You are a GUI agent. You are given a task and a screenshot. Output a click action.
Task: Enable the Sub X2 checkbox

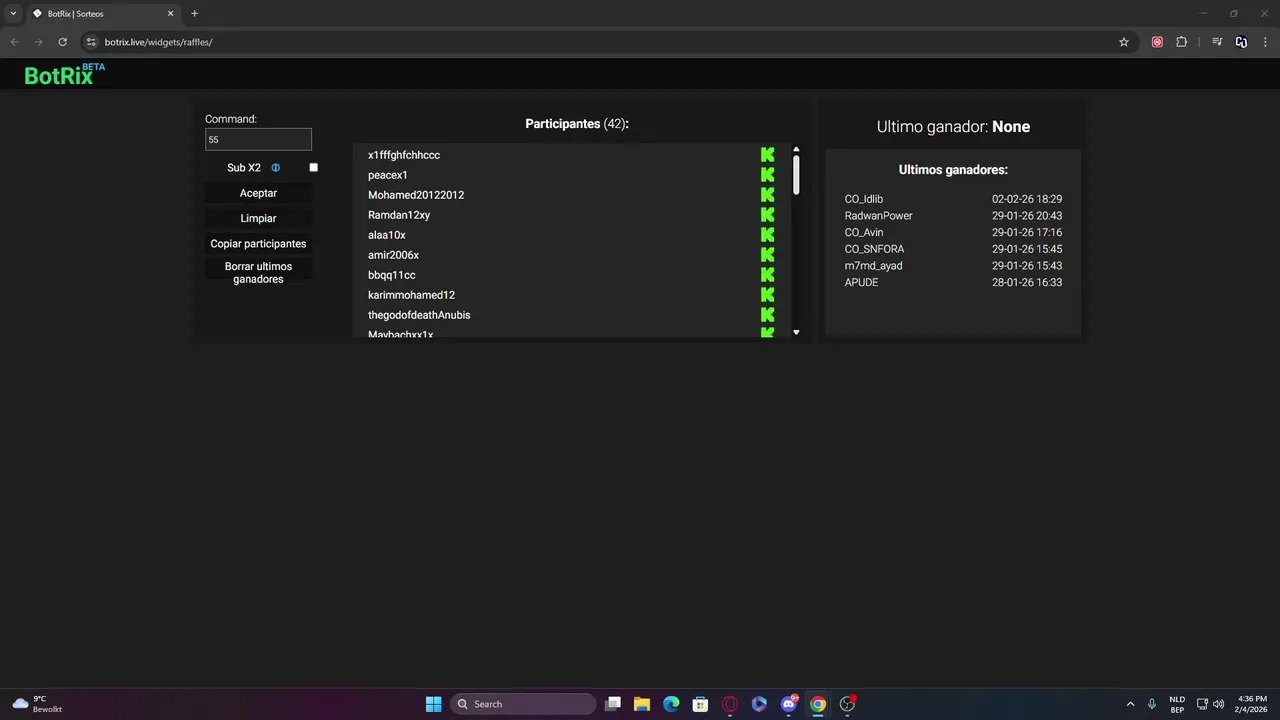pos(313,168)
